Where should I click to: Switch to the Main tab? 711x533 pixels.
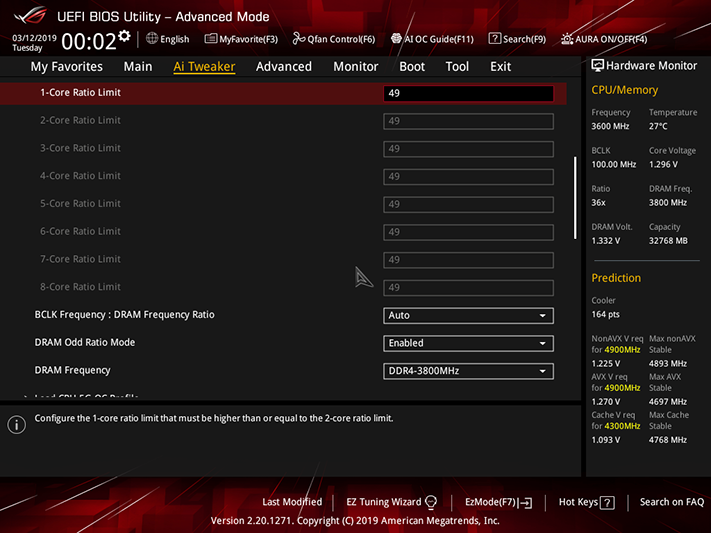138,67
